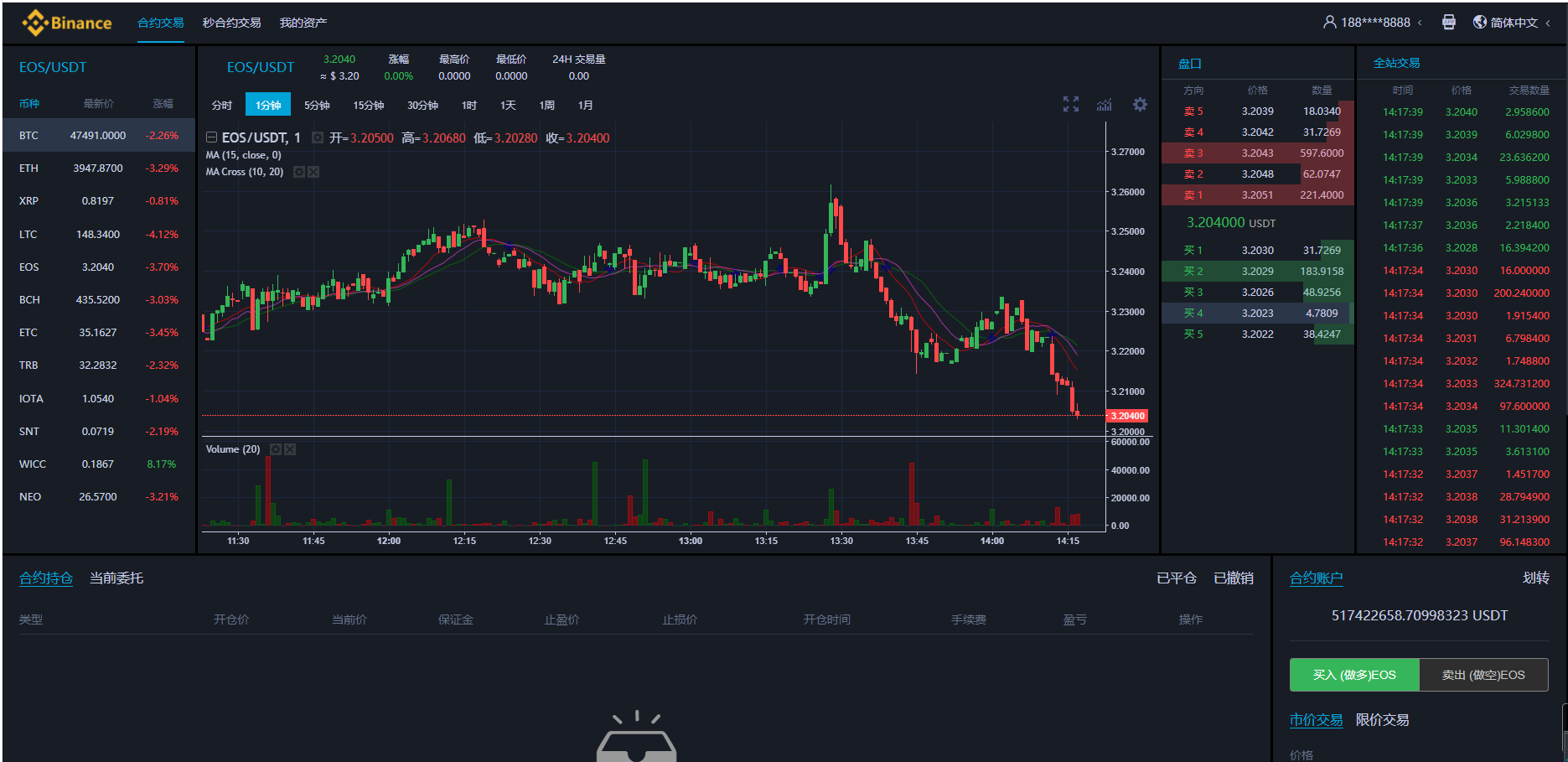Viewport: 1568px width, 762px height.
Task: Click the 盘口 panel header
Action: click(1190, 64)
